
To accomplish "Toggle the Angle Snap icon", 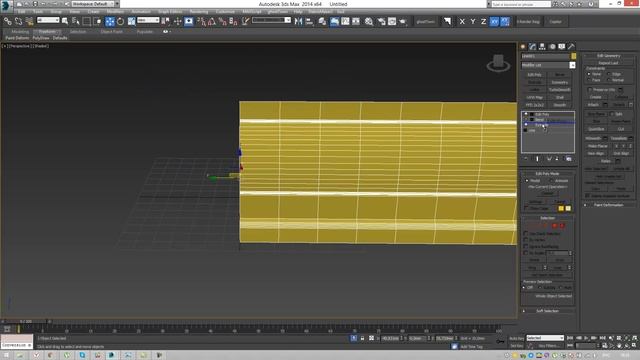I will 212,21.
